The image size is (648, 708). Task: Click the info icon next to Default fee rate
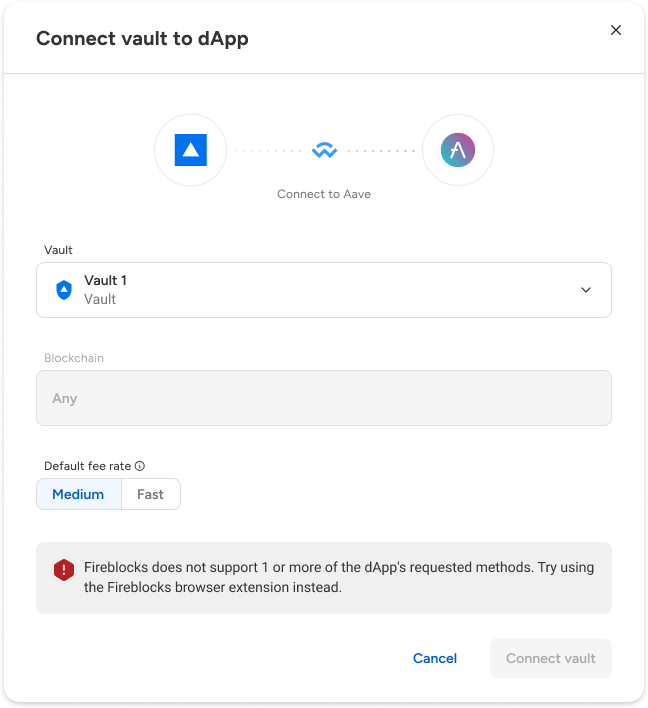(x=140, y=466)
